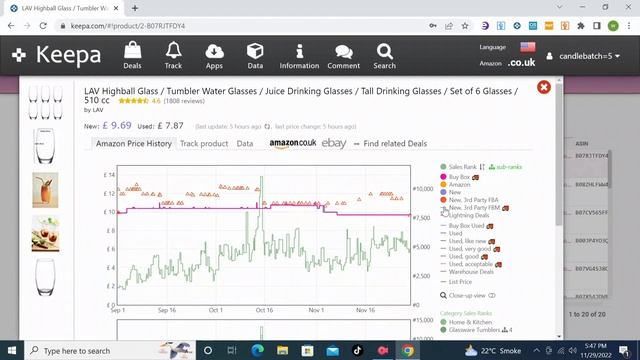Switch to Amazon Price History tab
The width and height of the screenshot is (640, 360).
133,144
